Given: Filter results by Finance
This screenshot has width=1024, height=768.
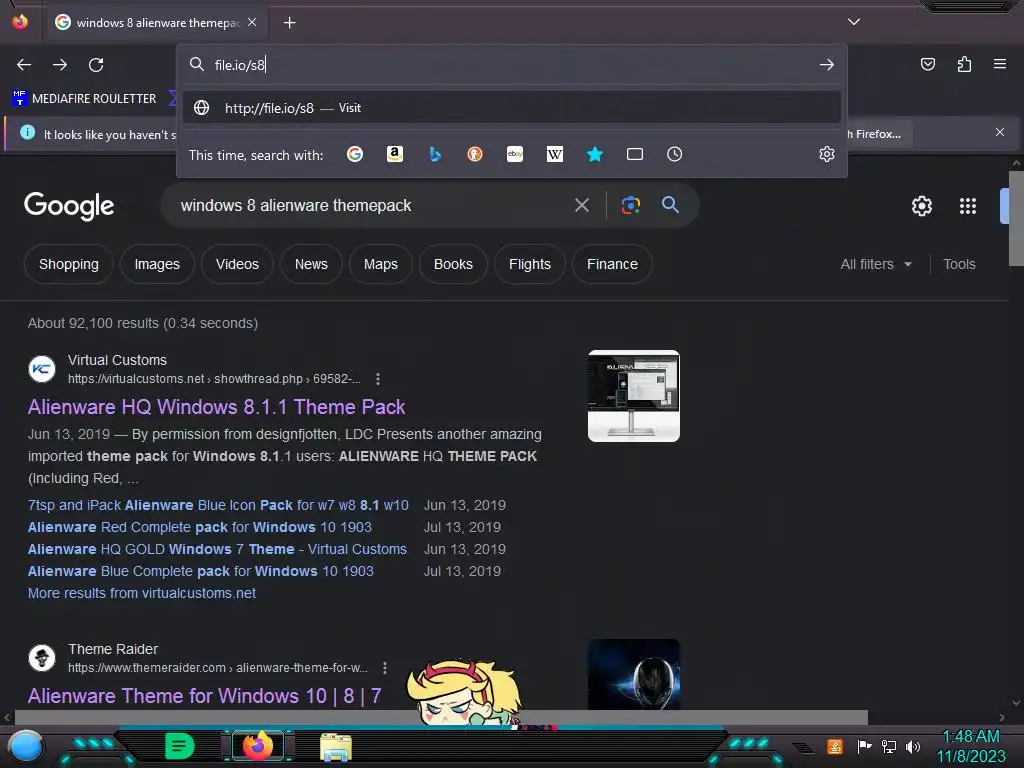Looking at the screenshot, I should pyautogui.click(x=612, y=264).
